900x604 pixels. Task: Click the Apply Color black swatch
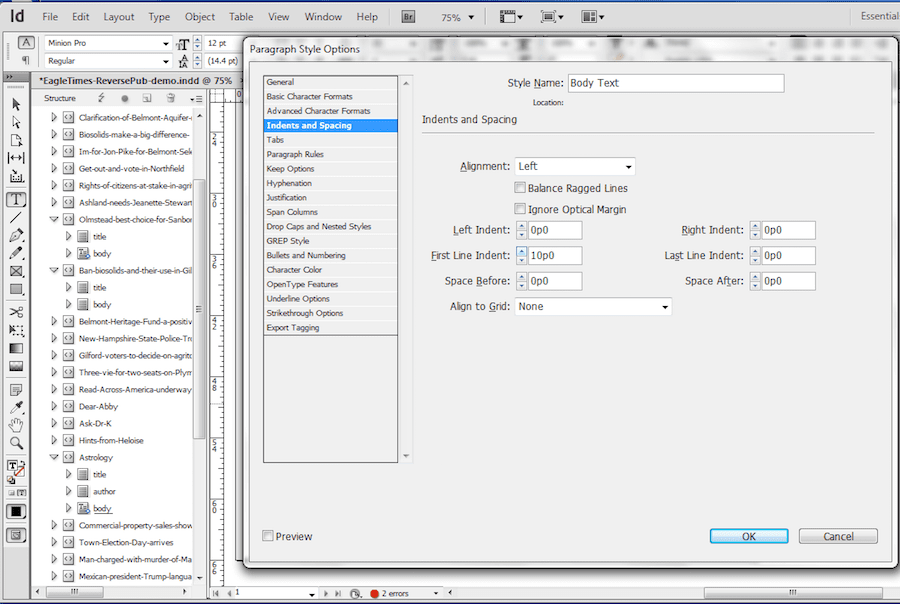[15, 512]
